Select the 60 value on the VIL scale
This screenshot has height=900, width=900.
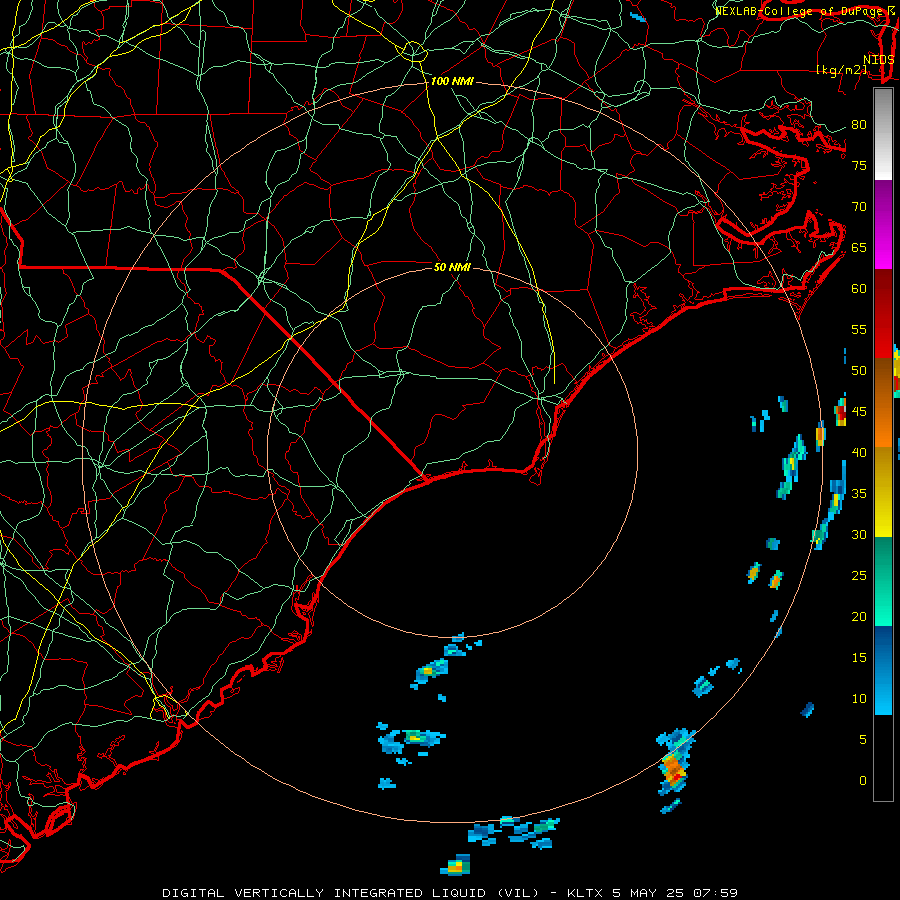[859, 289]
